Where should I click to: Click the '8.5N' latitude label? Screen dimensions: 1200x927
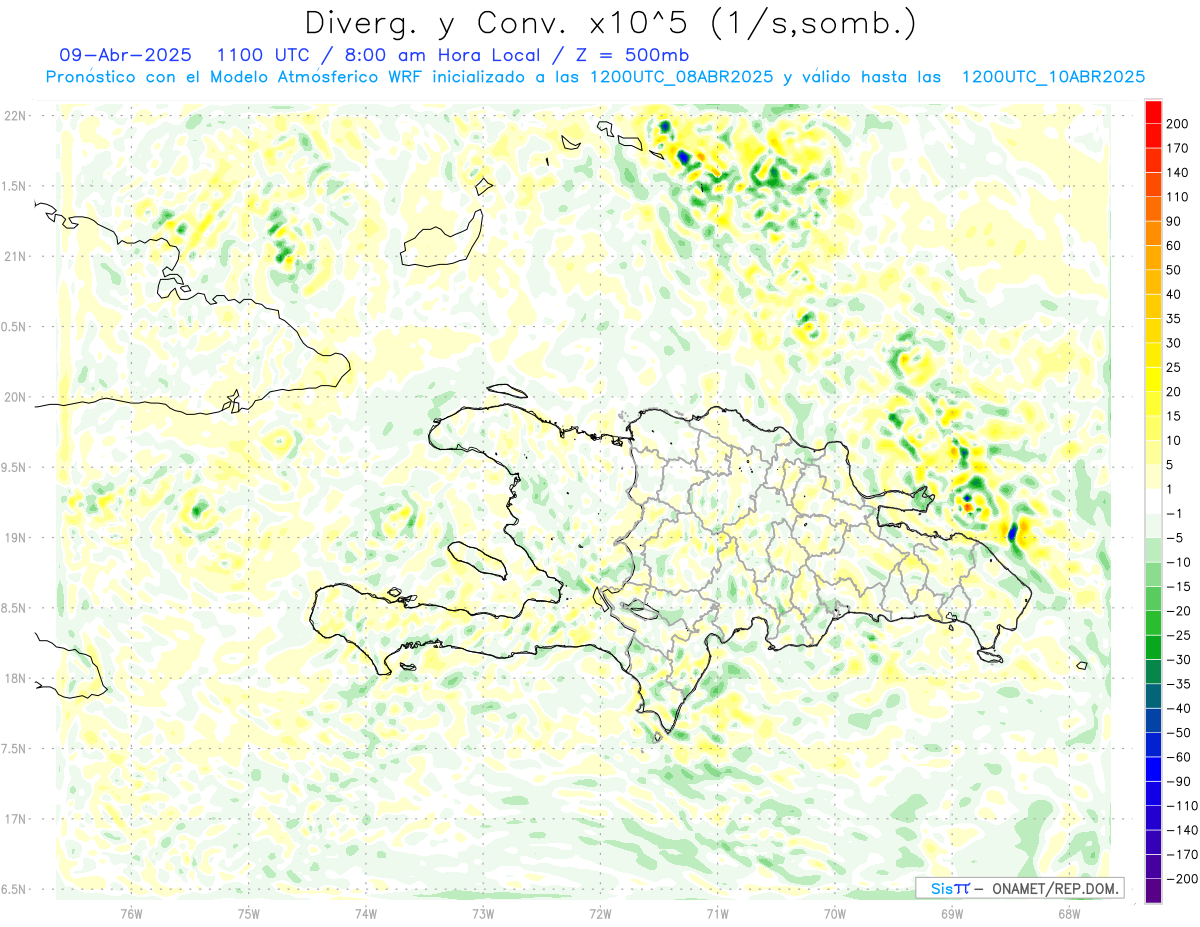point(15,608)
